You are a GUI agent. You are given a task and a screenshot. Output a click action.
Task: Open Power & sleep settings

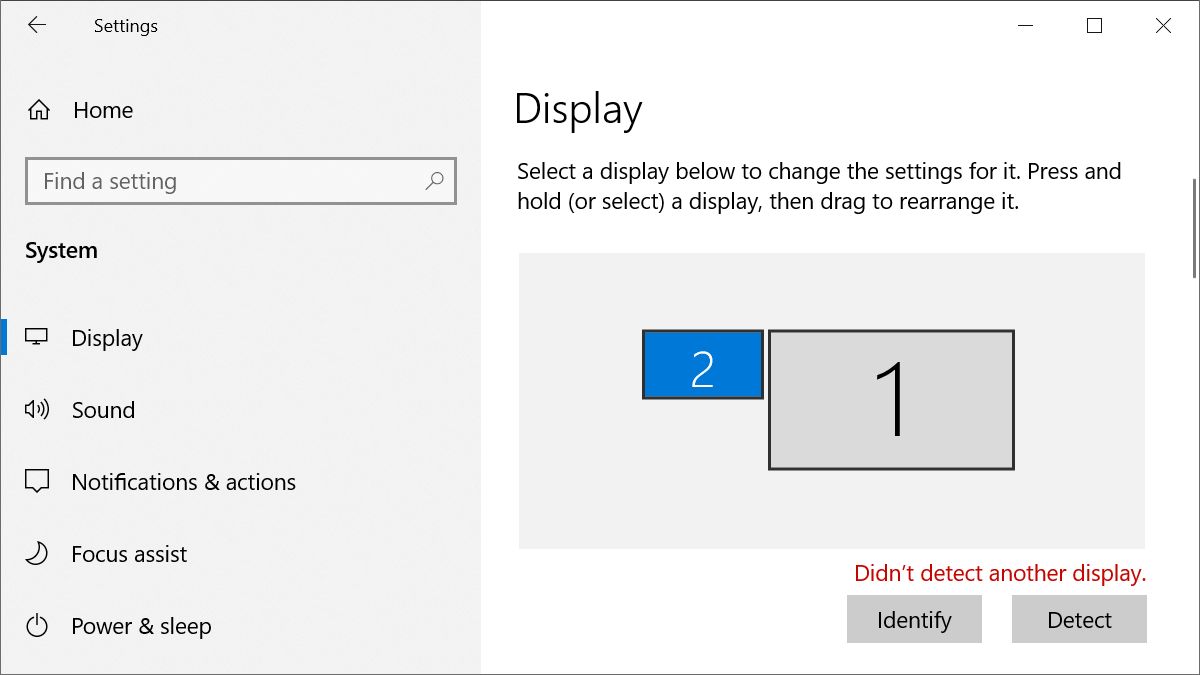point(141,626)
